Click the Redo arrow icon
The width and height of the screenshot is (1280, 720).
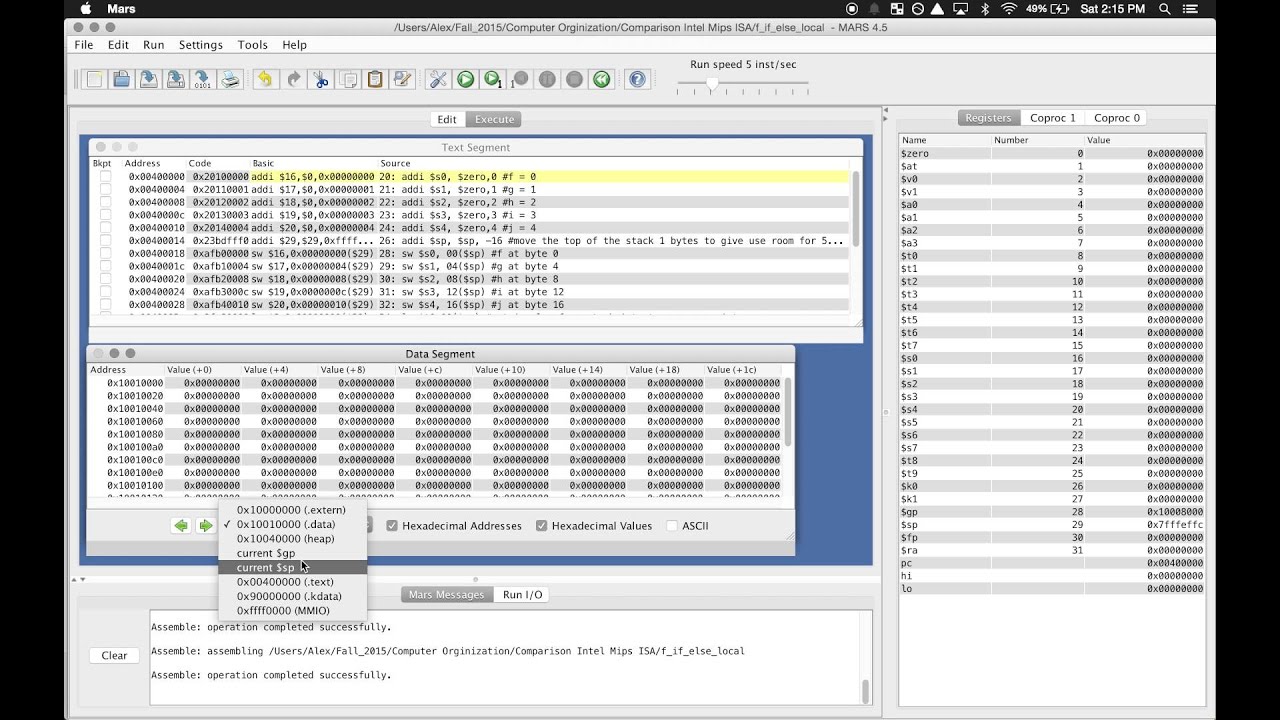point(293,80)
